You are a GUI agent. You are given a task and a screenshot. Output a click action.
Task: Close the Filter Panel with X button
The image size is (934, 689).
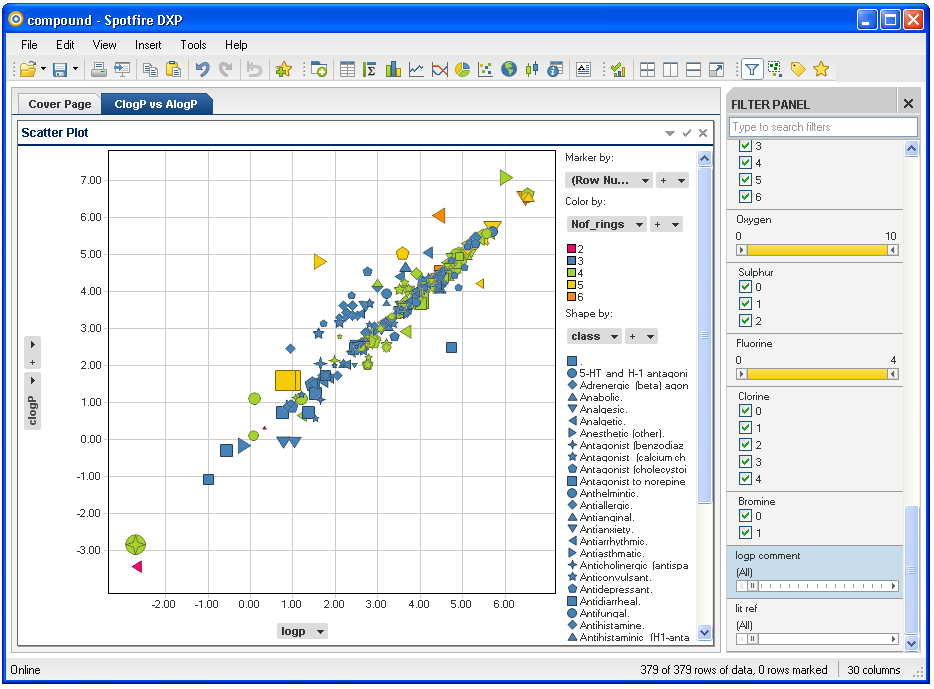point(908,104)
